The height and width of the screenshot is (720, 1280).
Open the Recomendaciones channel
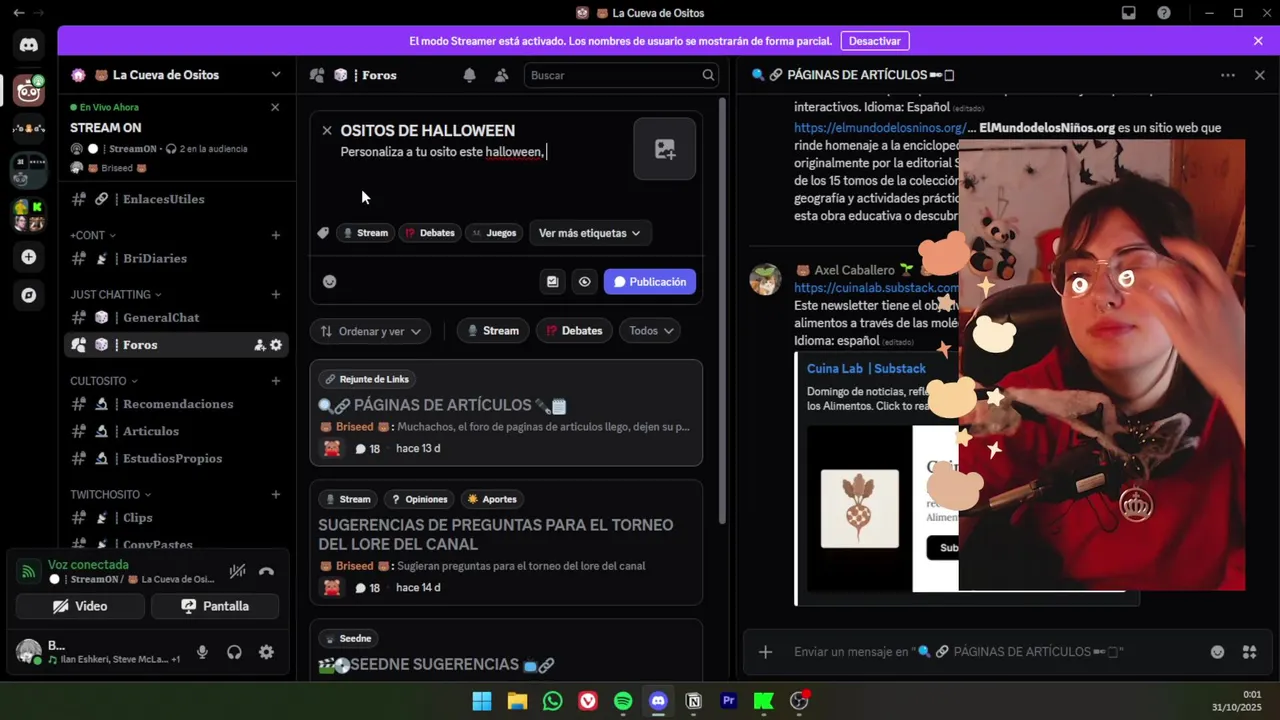click(176, 404)
